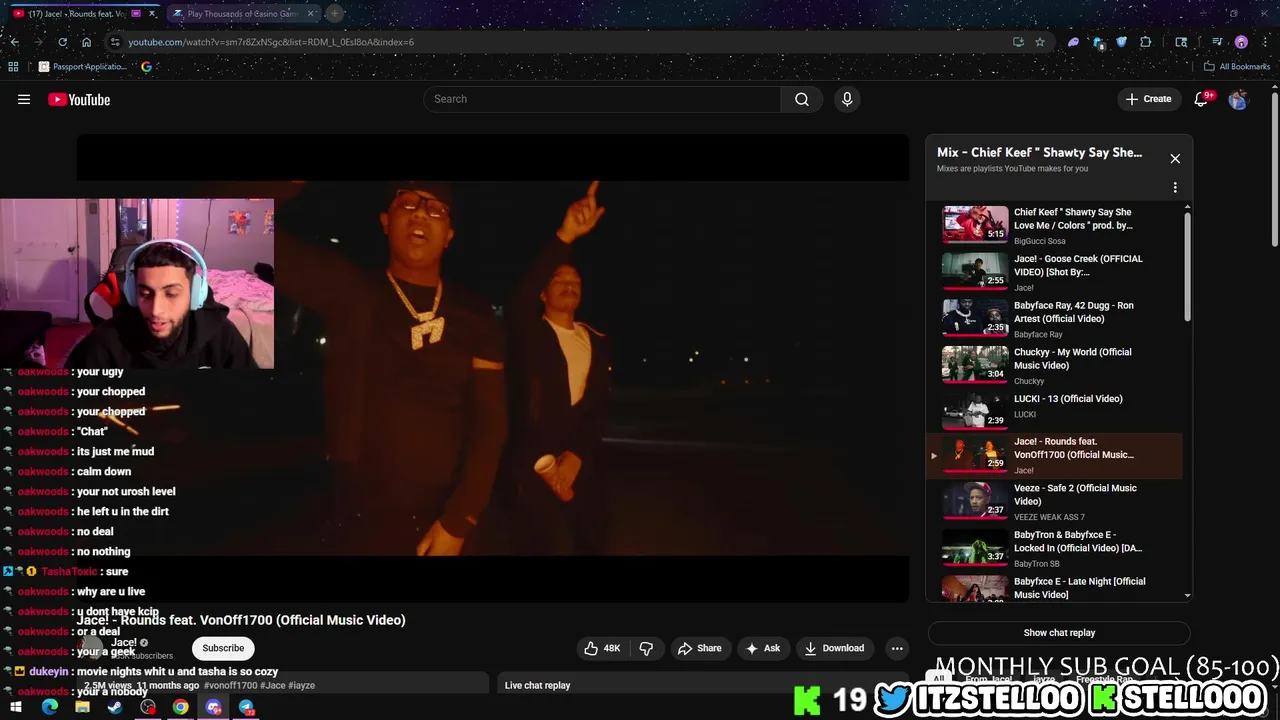This screenshot has width=1280, height=720.
Task: Open the Mix - Chief Keef playlist title
Action: pyautogui.click(x=1039, y=152)
